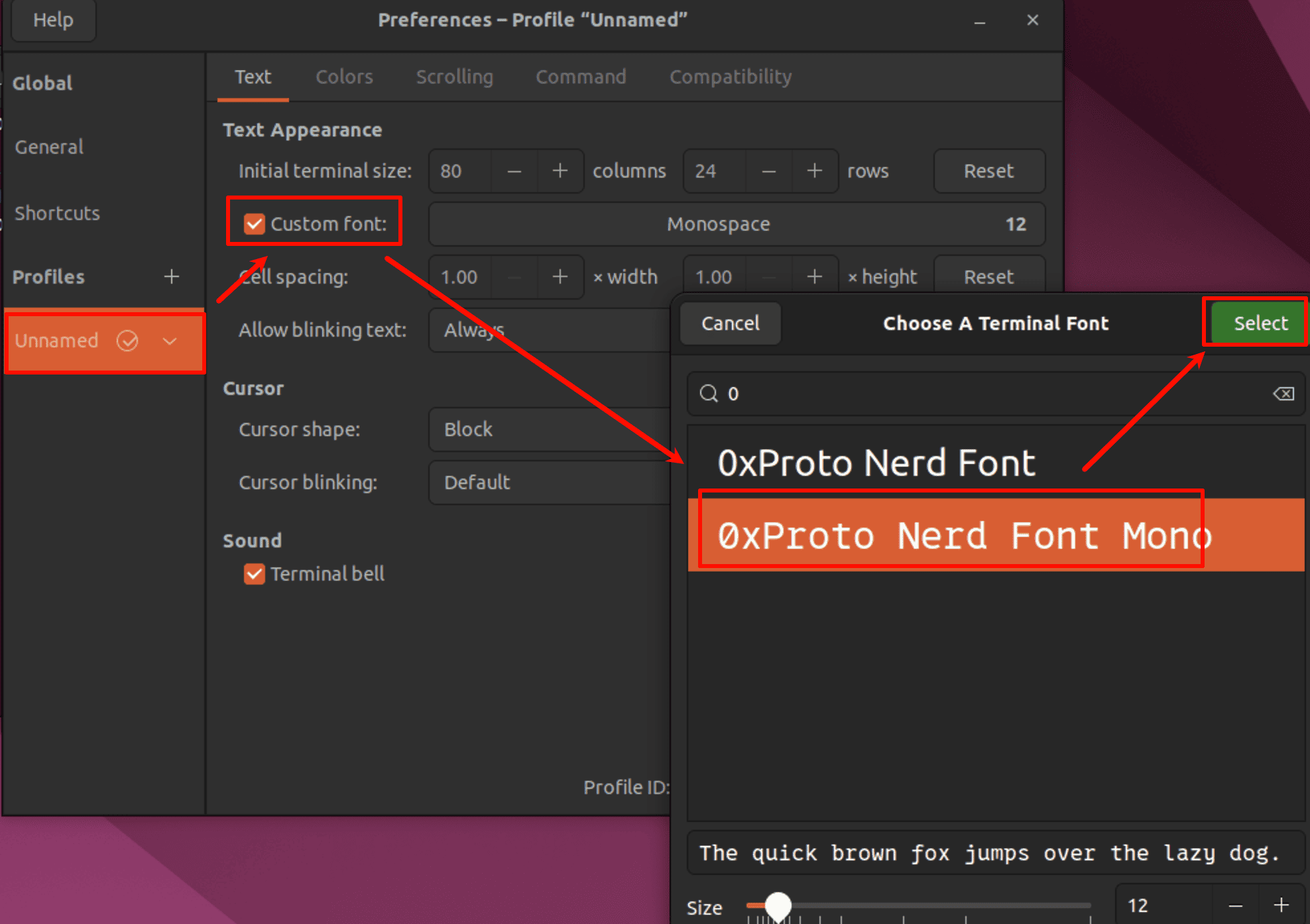Disable the Terminal bell checkbox
Image resolution: width=1310 pixels, height=924 pixels.
tap(255, 574)
